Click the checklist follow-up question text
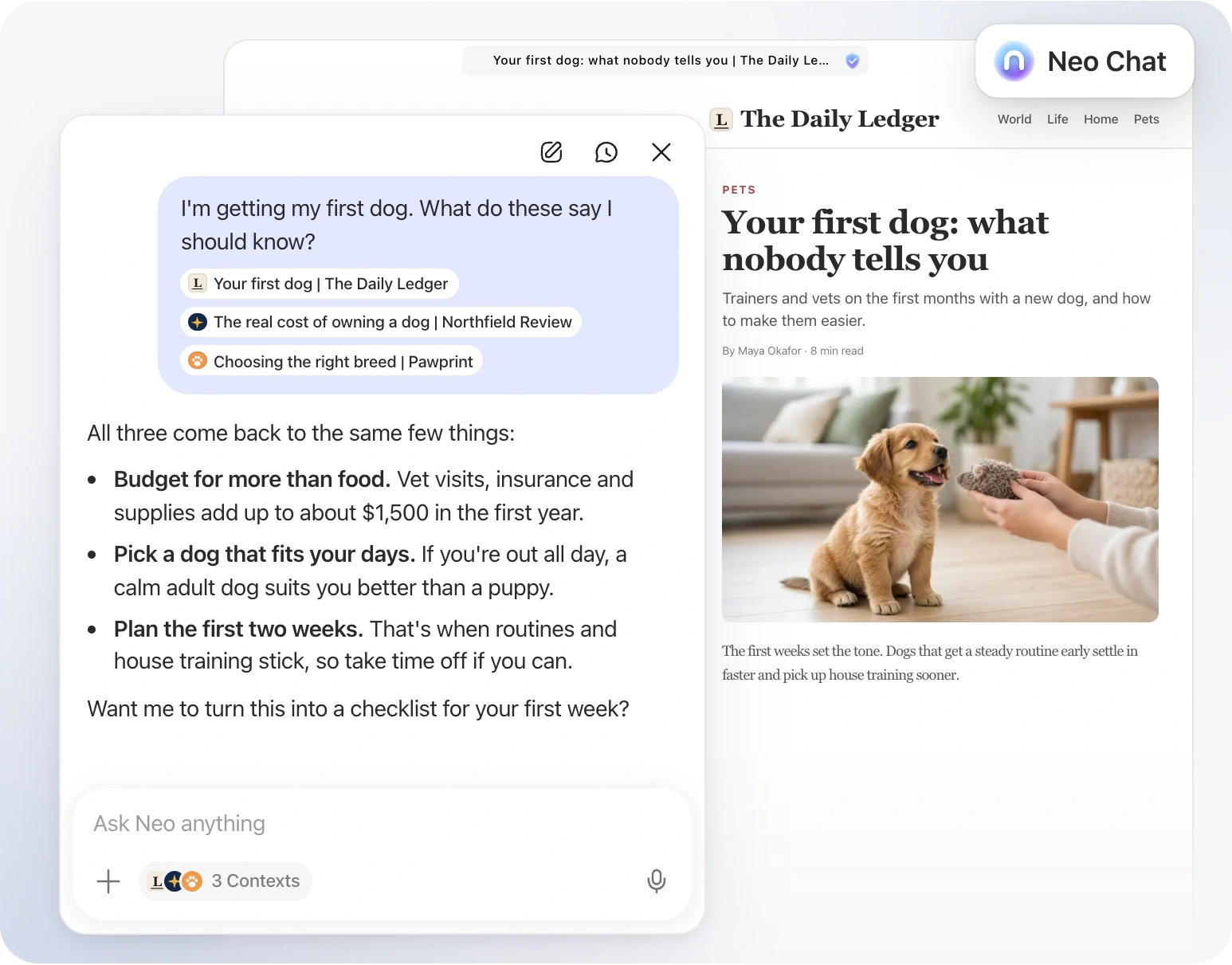 [358, 708]
